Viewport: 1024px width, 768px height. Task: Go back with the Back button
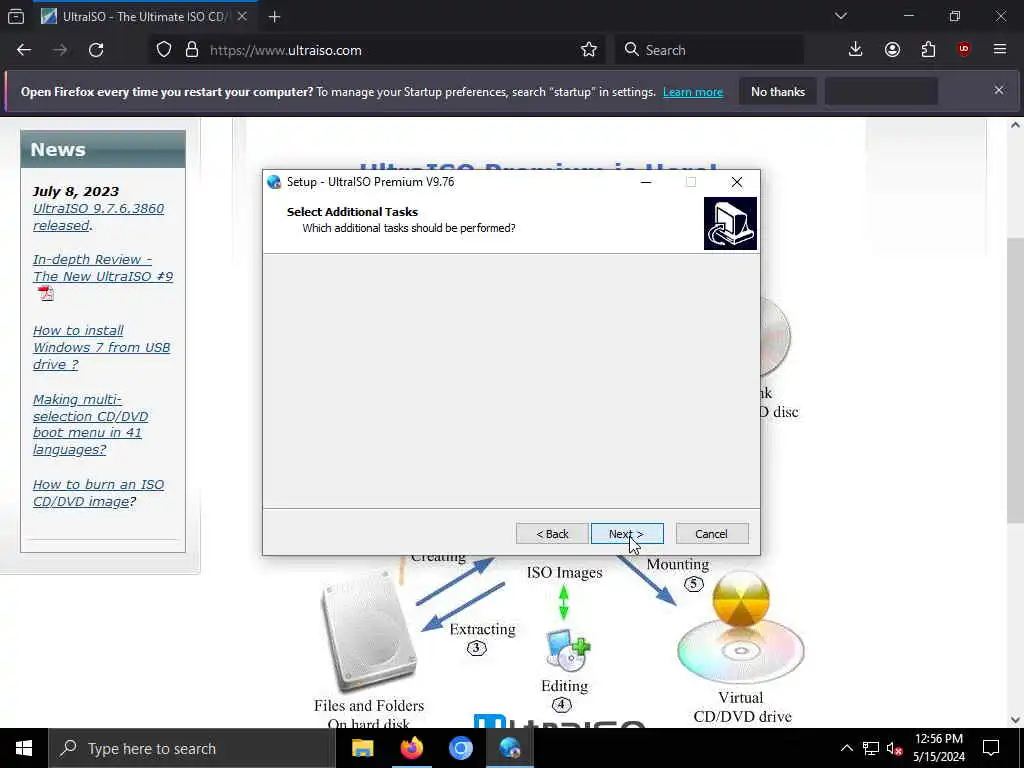pyautogui.click(x=552, y=534)
